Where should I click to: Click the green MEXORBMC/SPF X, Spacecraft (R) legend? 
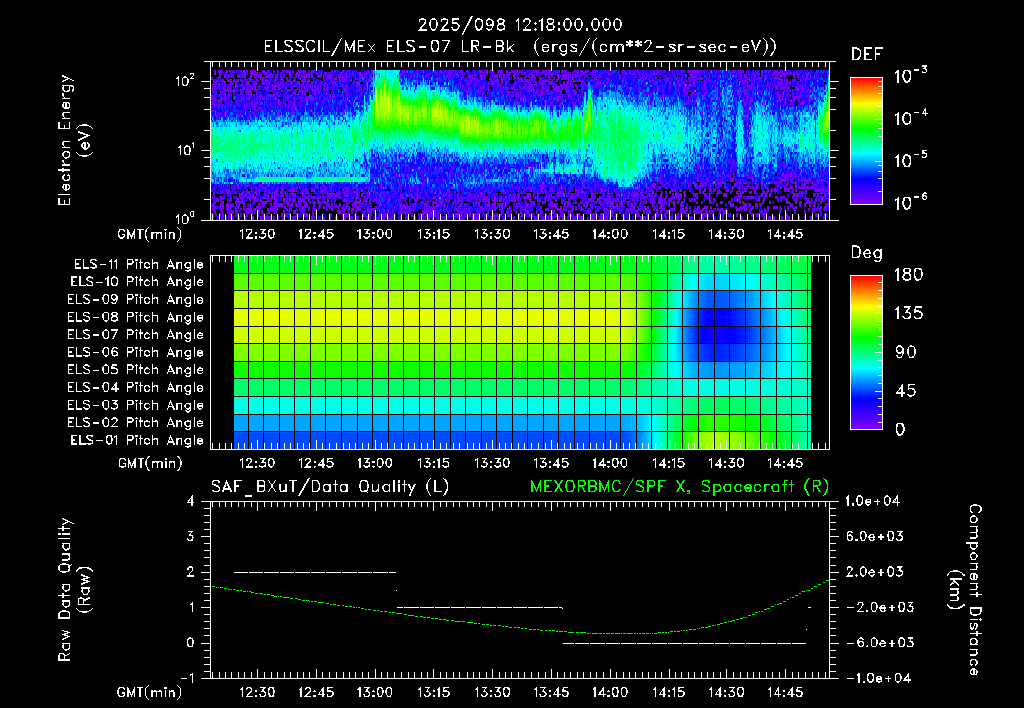coord(679,487)
